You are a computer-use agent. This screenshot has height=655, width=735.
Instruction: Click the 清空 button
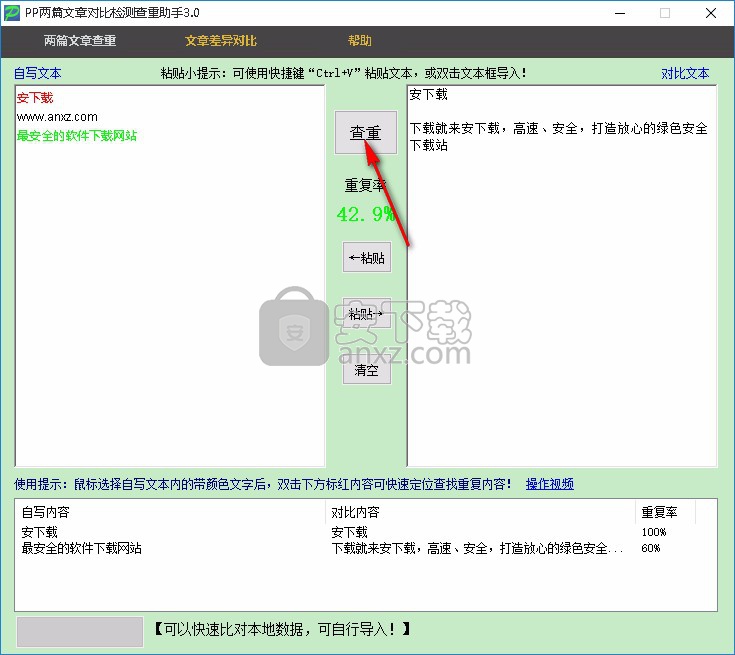coord(367,369)
